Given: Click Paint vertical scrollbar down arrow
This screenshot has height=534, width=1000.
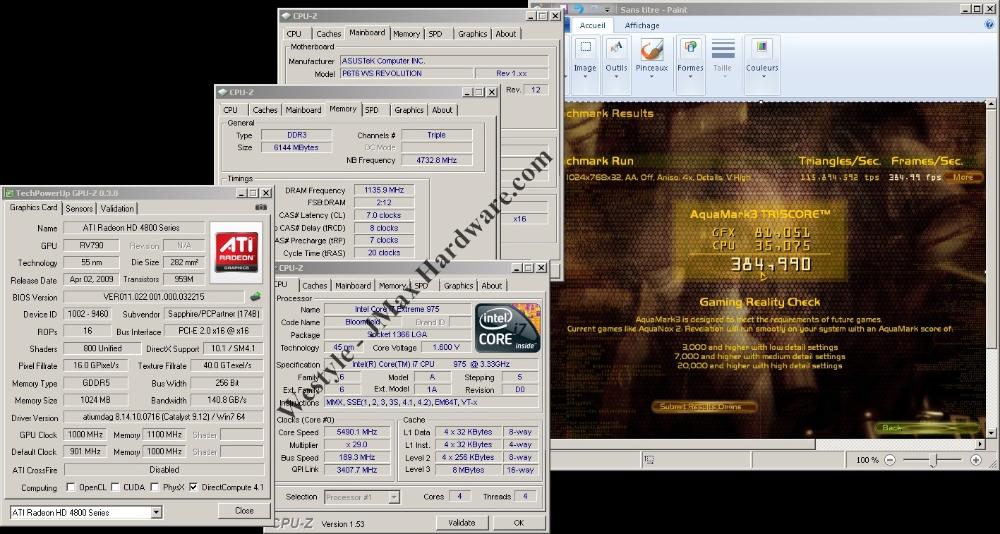Looking at the screenshot, I should tap(991, 433).
